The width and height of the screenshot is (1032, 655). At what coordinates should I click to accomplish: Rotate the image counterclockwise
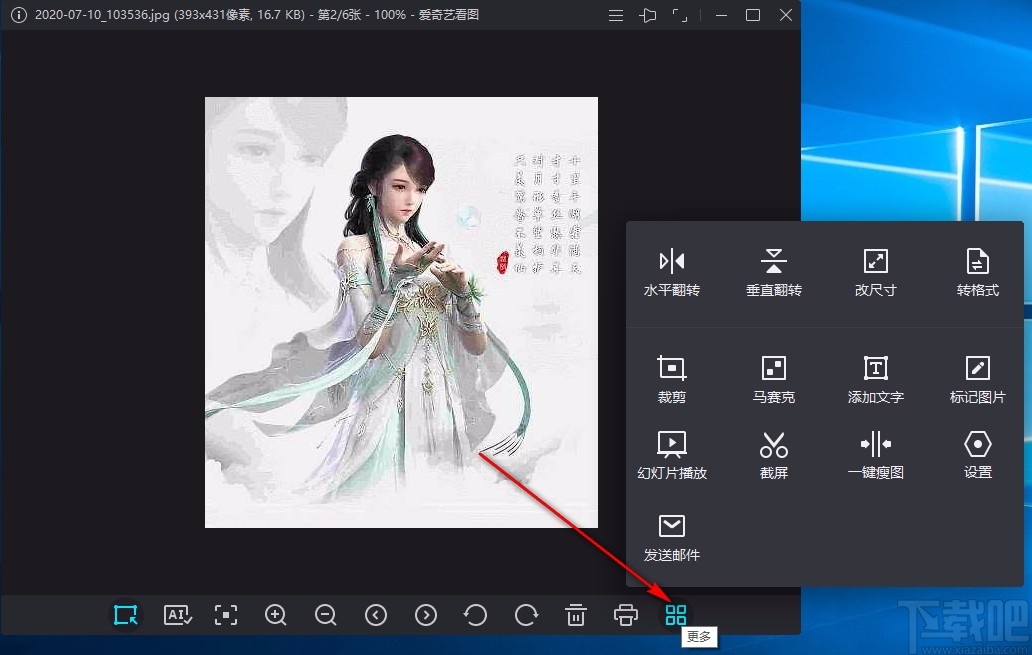(x=476, y=615)
